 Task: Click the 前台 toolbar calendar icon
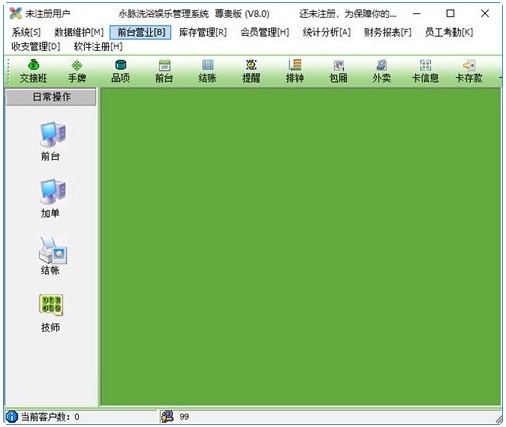click(x=164, y=71)
